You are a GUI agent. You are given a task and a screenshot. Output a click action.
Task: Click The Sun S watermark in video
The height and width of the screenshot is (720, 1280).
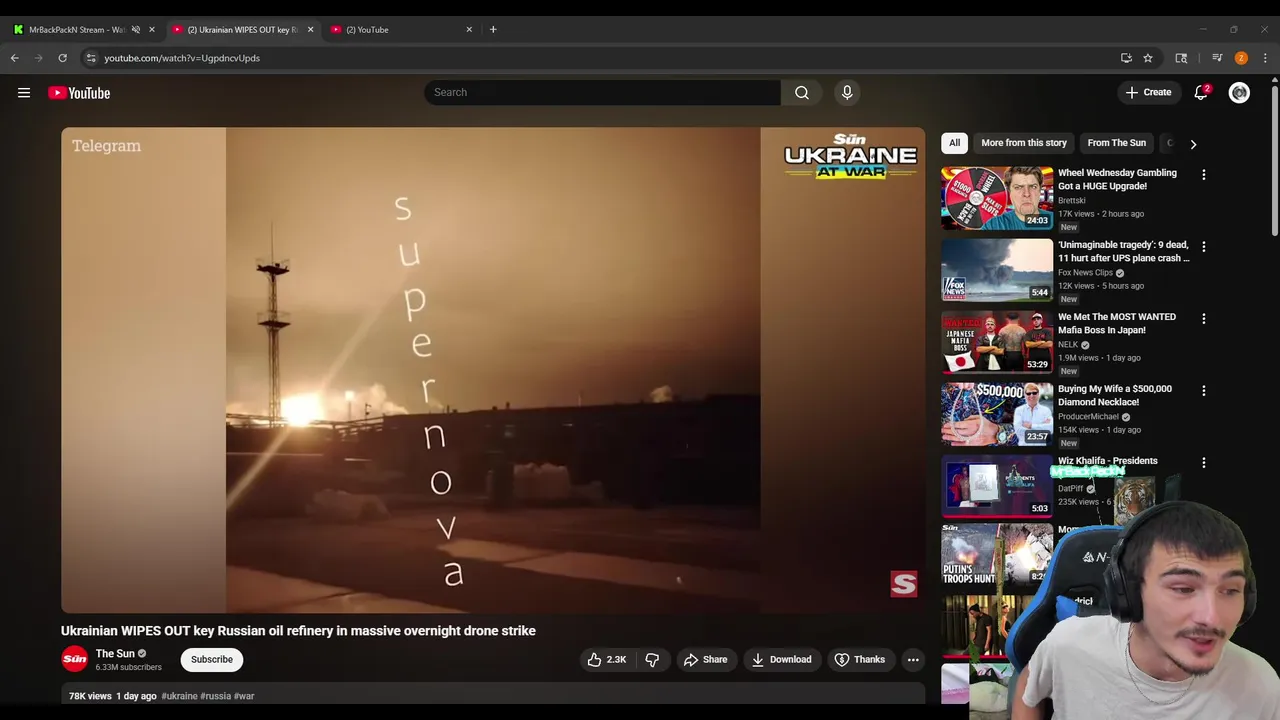(x=904, y=584)
